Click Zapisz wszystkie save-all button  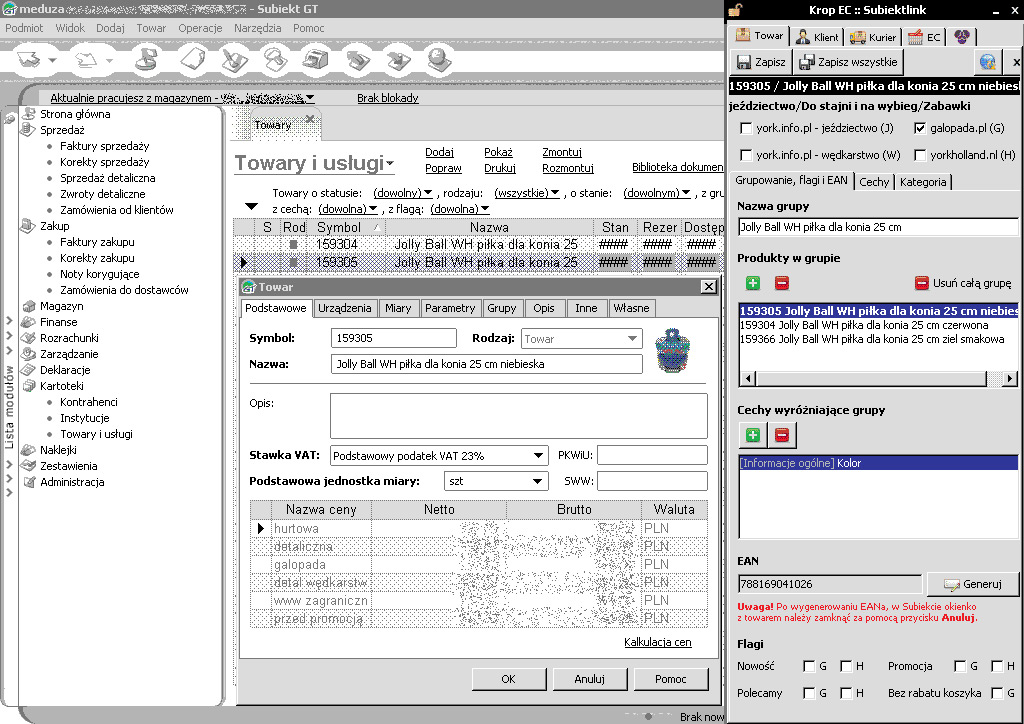(x=849, y=62)
